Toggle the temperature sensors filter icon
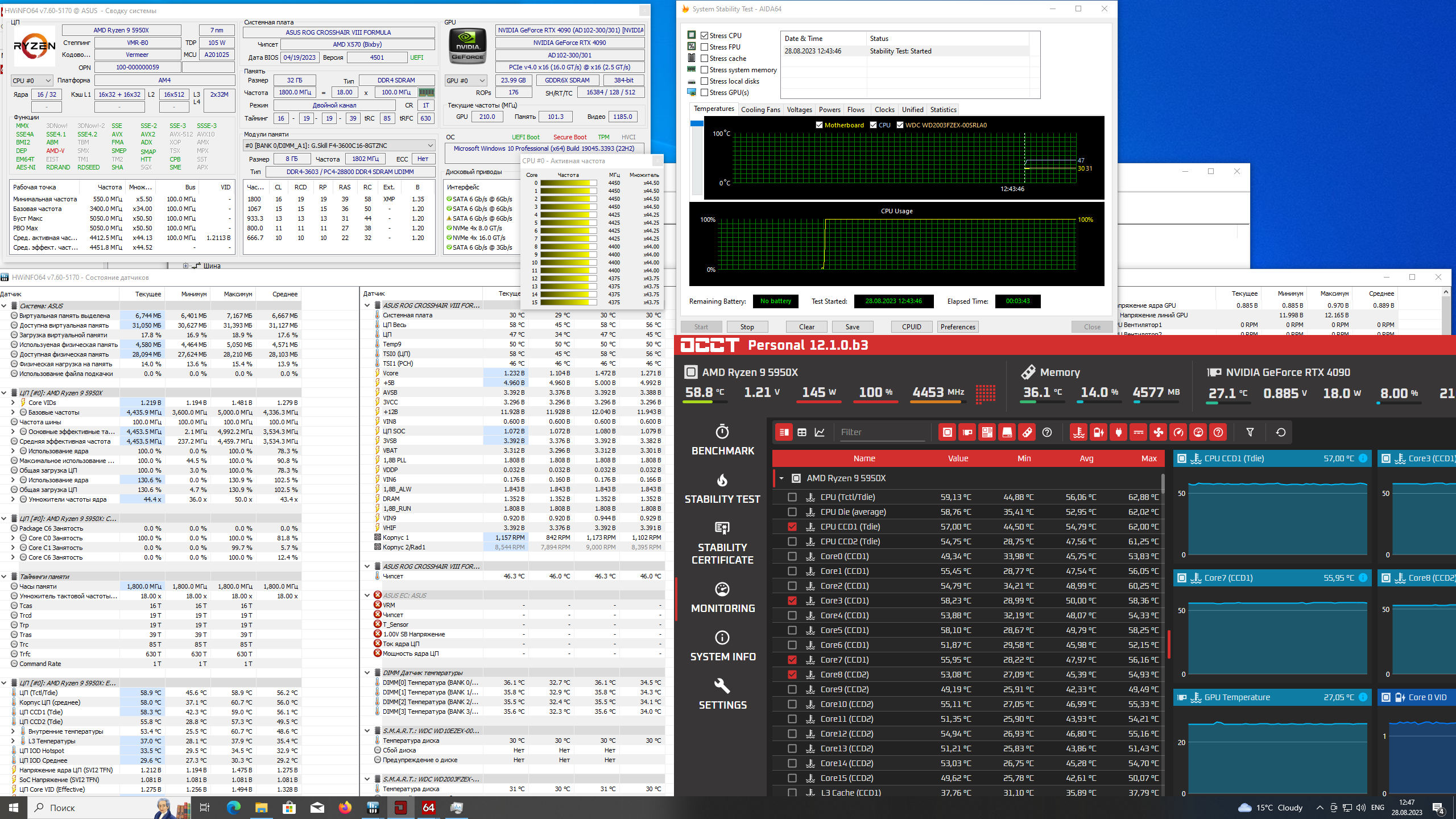Viewport: 1456px width, 819px height. [x=1078, y=432]
